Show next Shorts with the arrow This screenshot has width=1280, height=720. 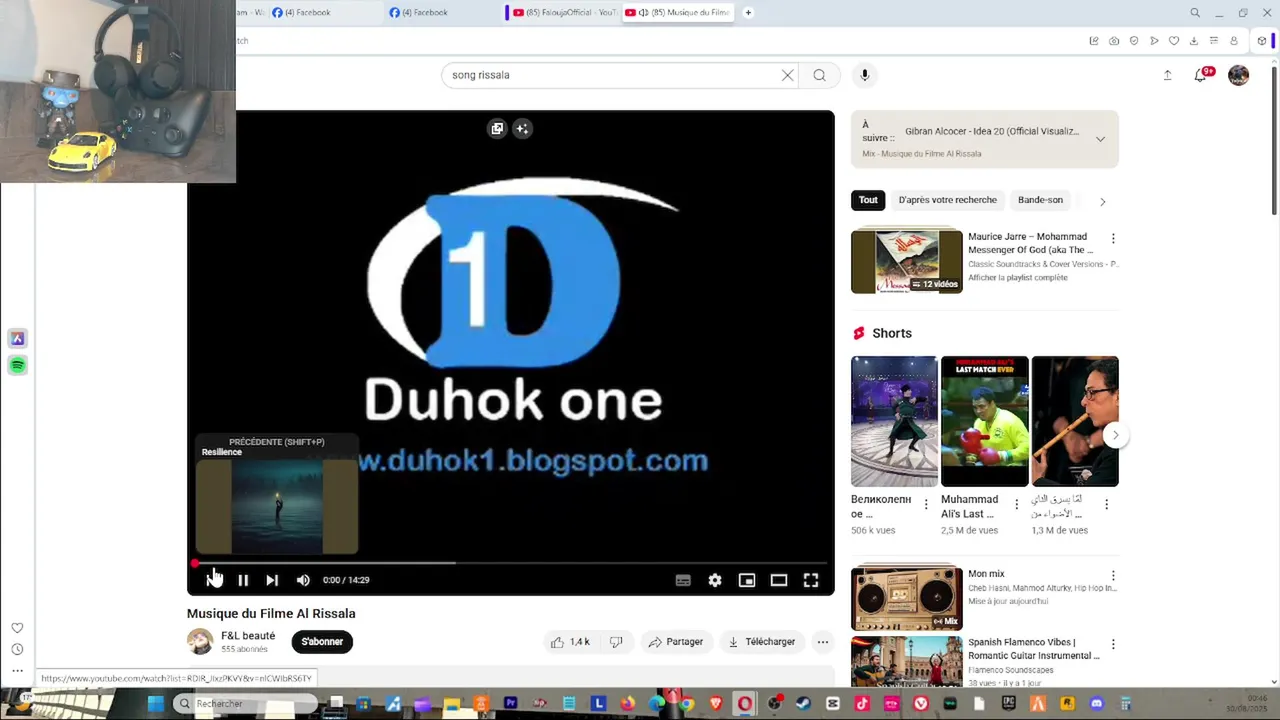click(1115, 435)
